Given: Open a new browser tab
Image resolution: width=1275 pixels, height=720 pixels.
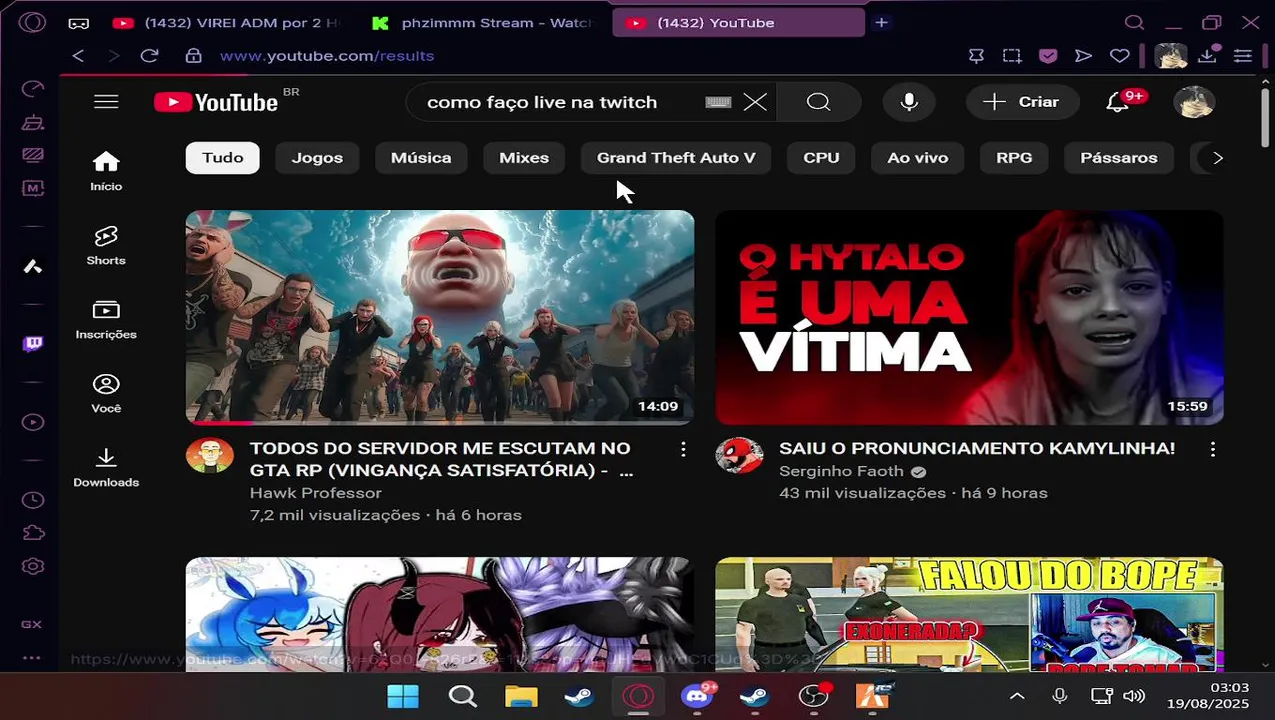Looking at the screenshot, I should coord(881,22).
